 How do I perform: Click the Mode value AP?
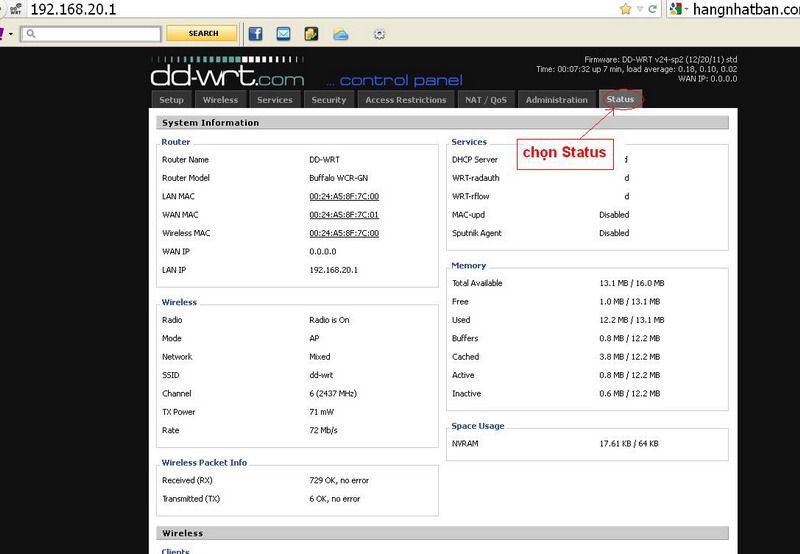click(314, 338)
